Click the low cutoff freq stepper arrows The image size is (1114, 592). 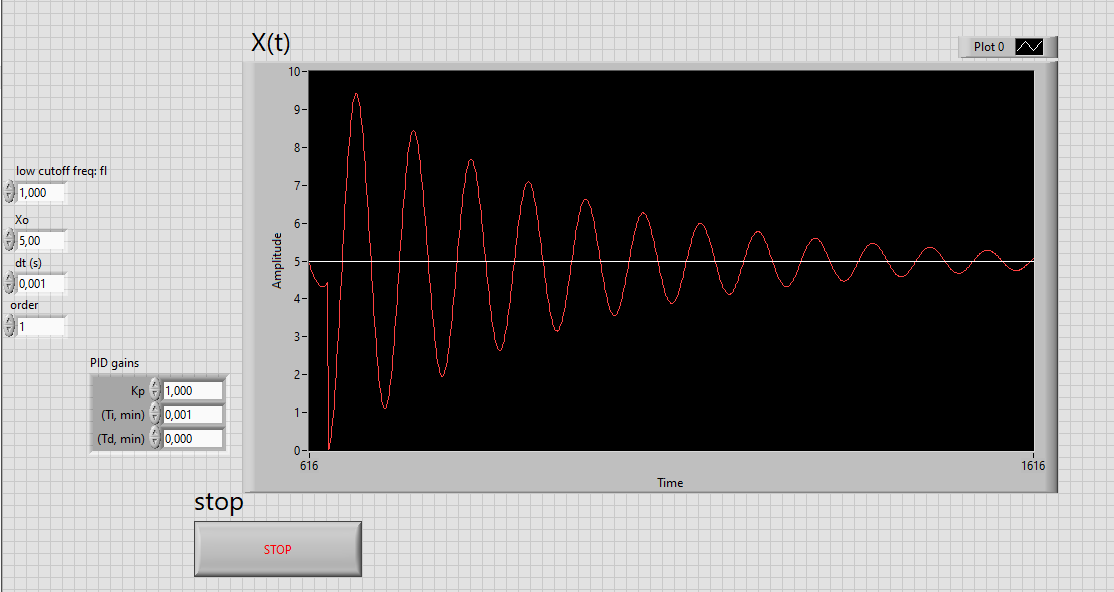coord(9,192)
